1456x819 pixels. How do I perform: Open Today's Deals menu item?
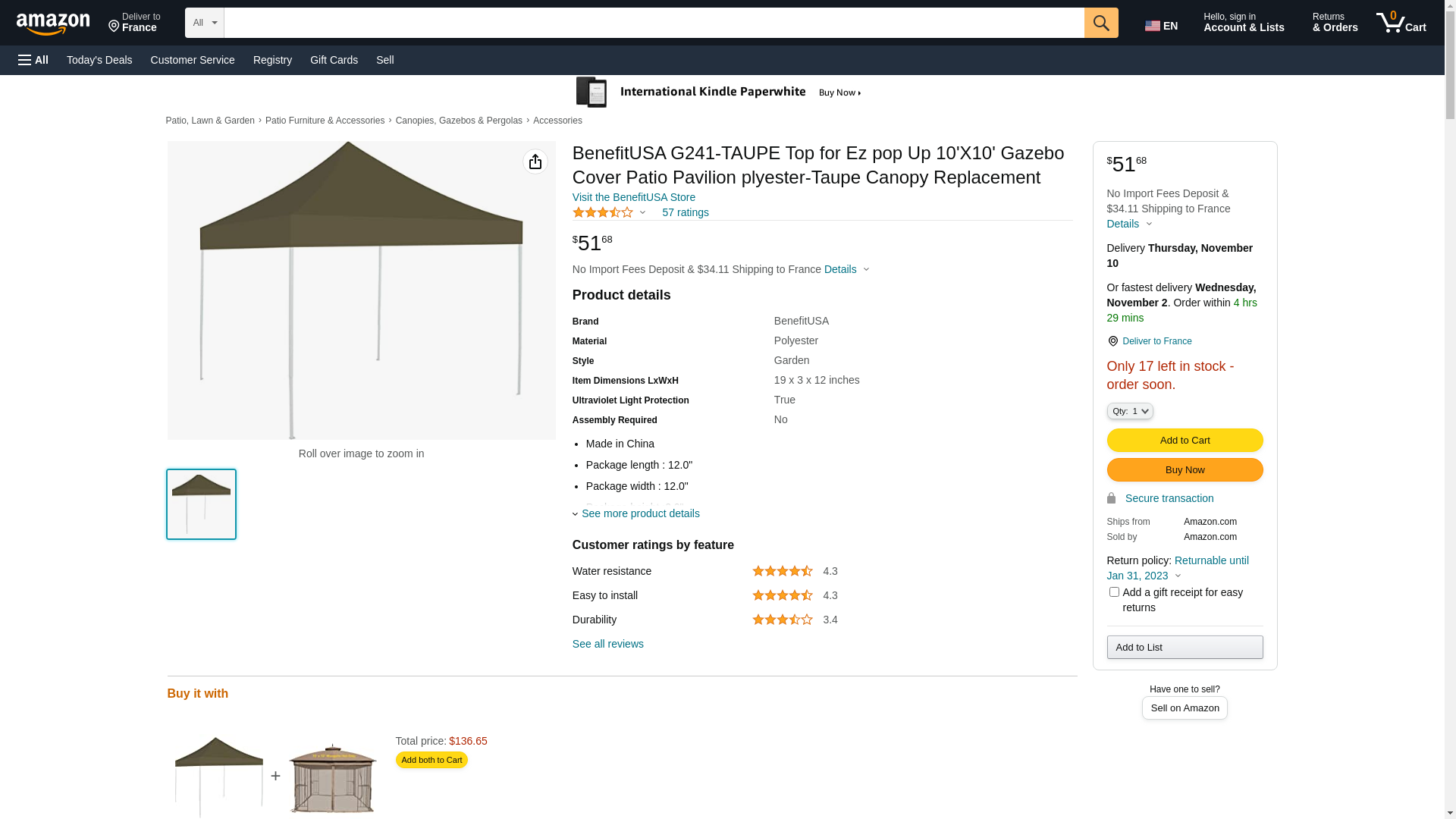pos(99,60)
